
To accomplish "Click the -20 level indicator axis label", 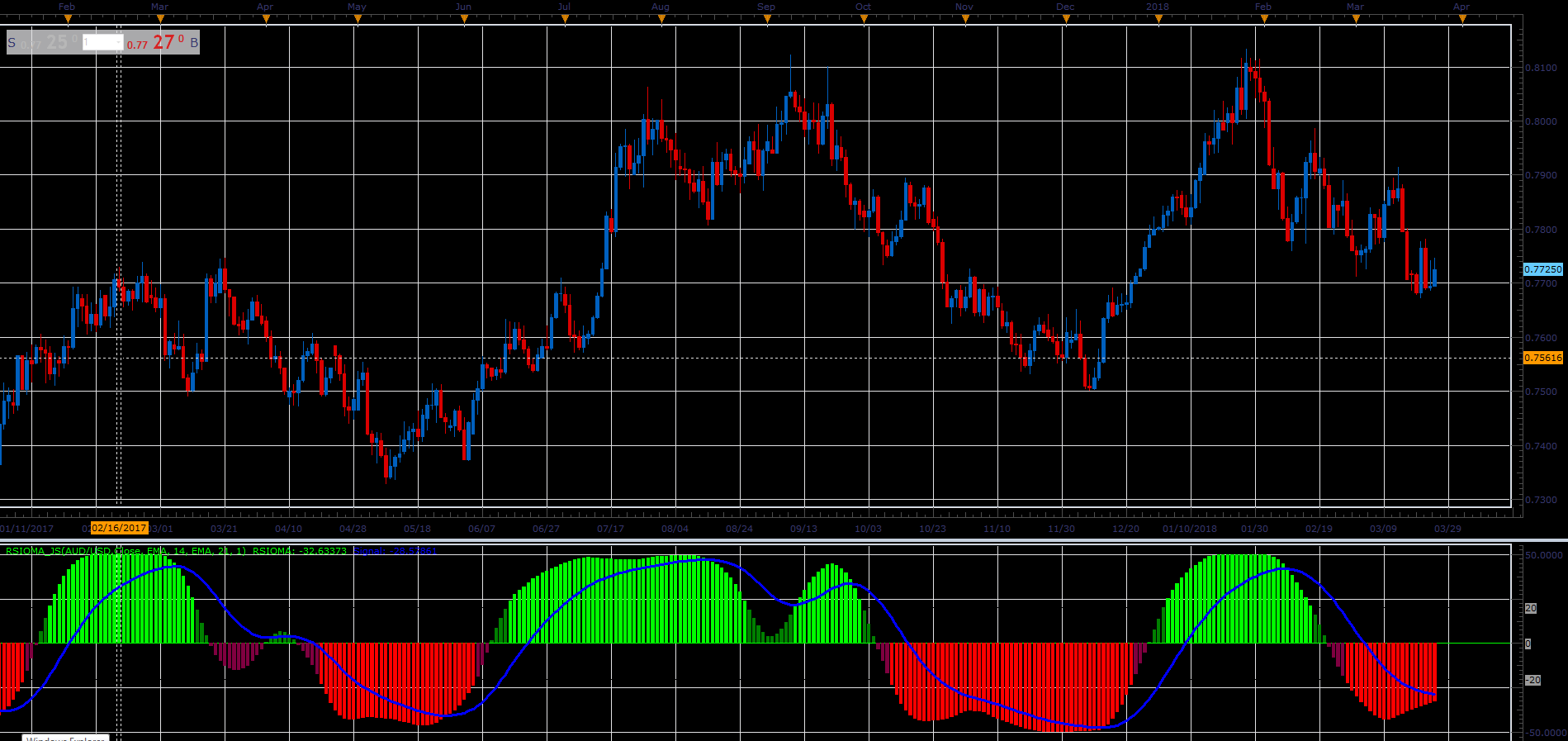I will pyautogui.click(x=1532, y=680).
